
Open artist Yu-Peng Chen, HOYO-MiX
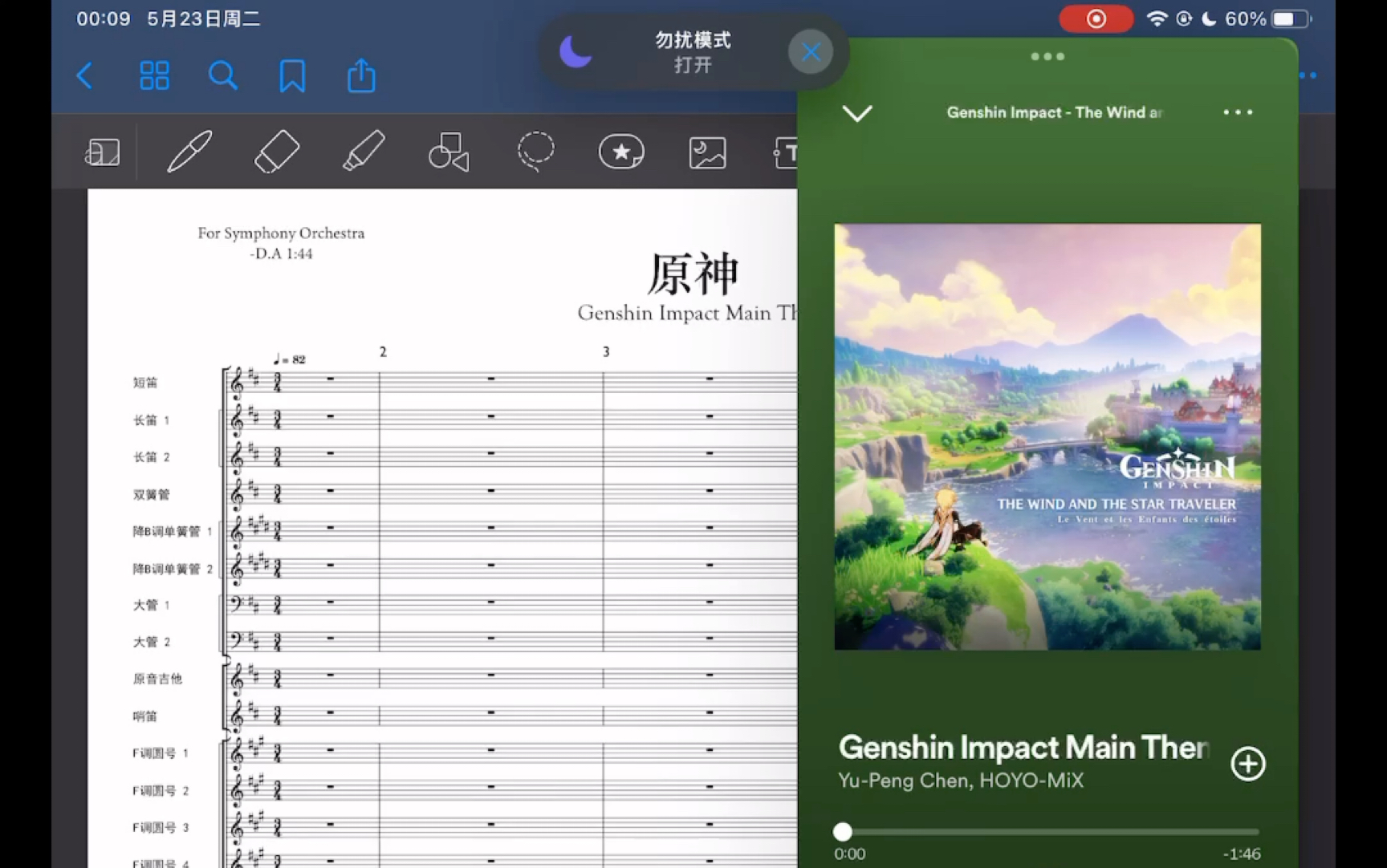(960, 781)
